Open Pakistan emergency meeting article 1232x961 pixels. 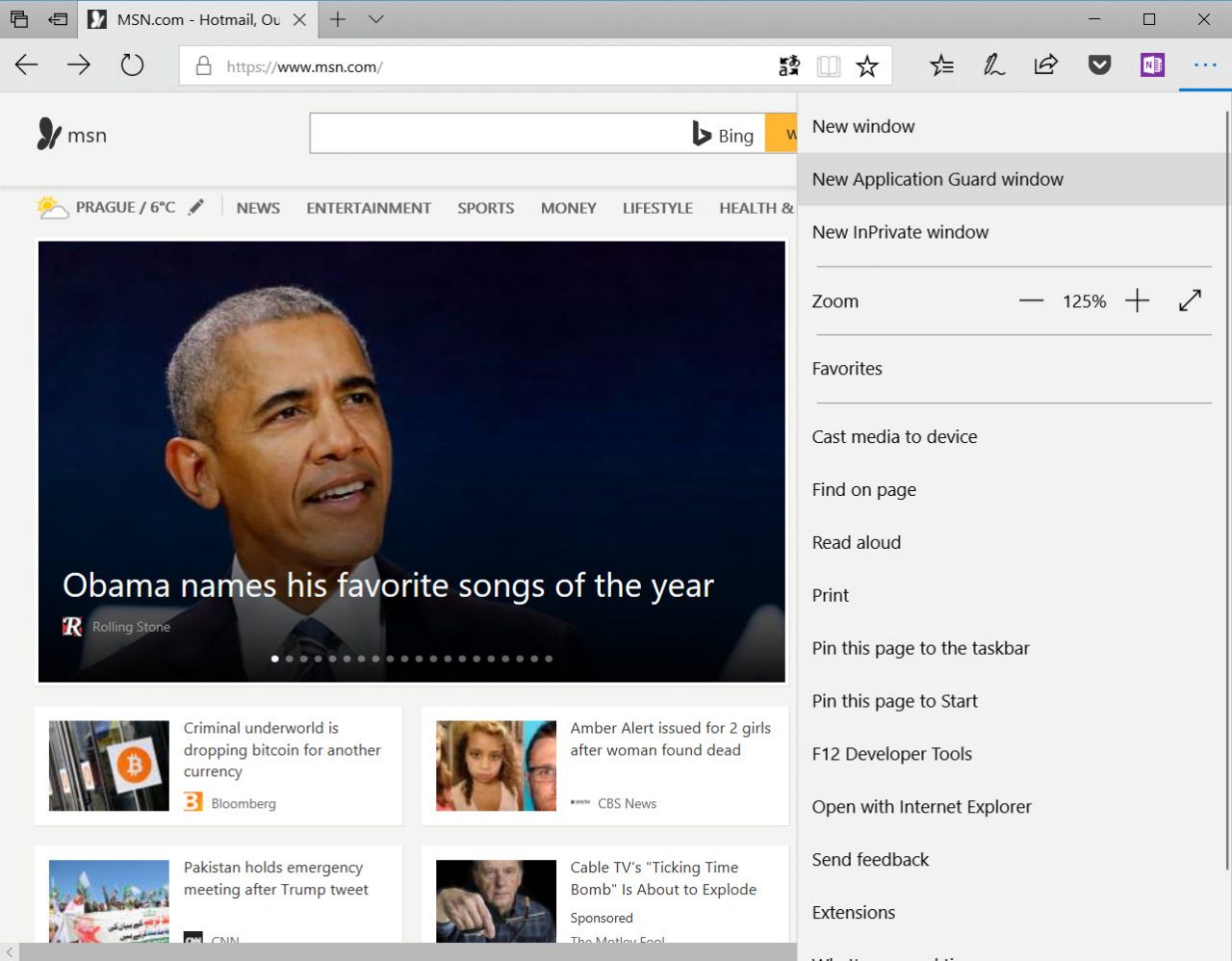[x=275, y=878]
